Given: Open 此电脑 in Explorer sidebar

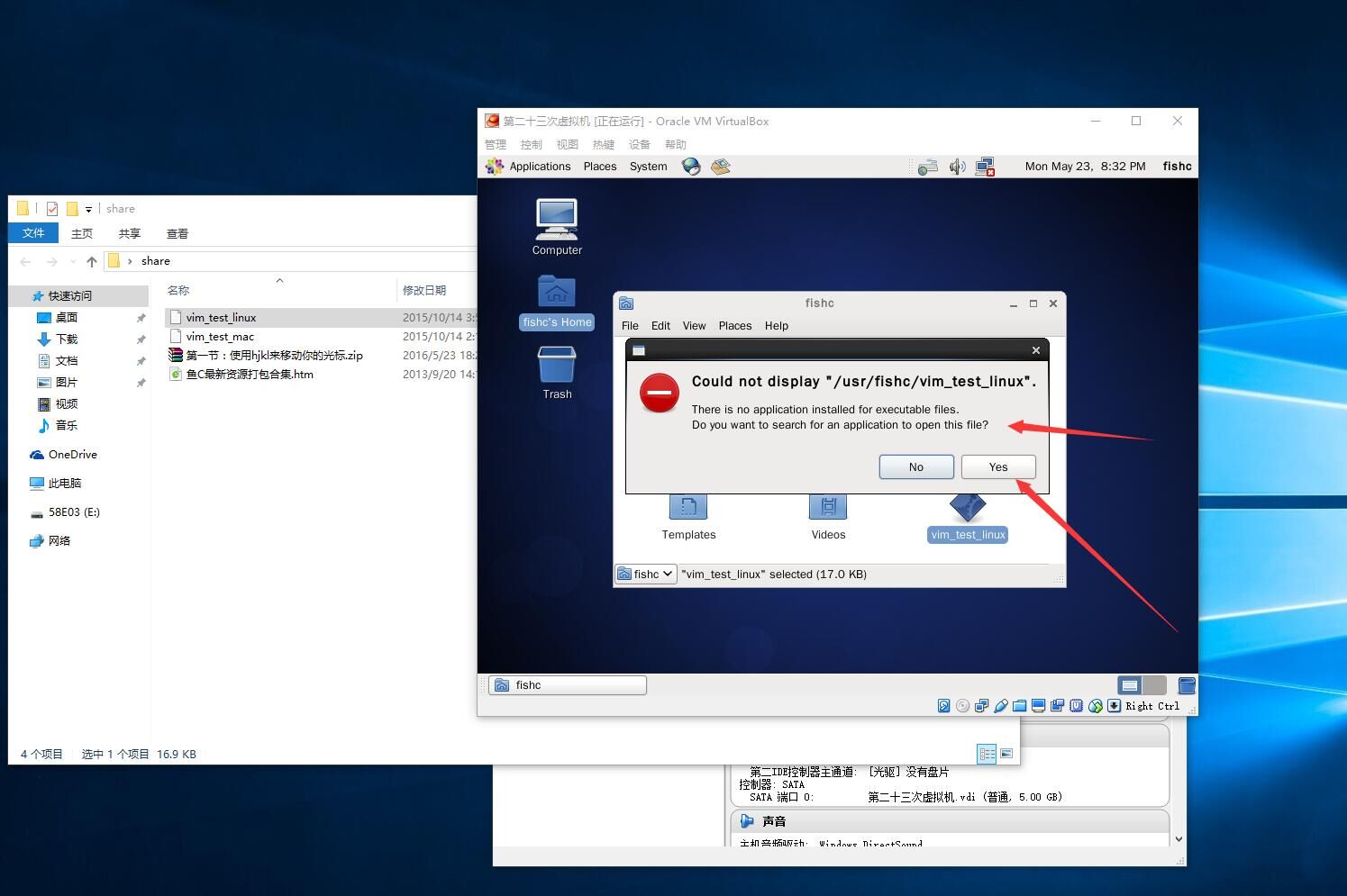Looking at the screenshot, I should click(64, 484).
